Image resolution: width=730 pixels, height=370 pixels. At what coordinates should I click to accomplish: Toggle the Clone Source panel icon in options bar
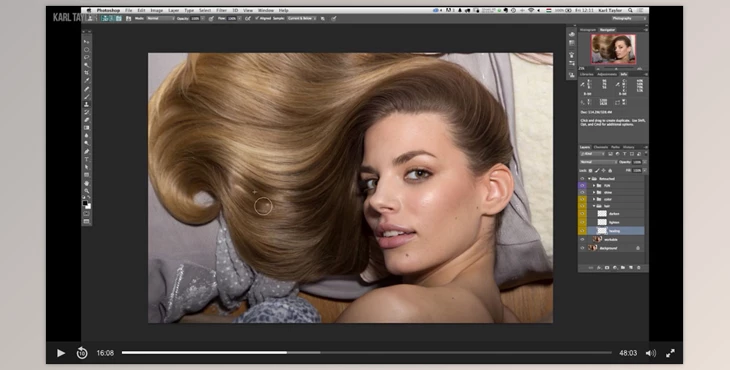pos(128,19)
